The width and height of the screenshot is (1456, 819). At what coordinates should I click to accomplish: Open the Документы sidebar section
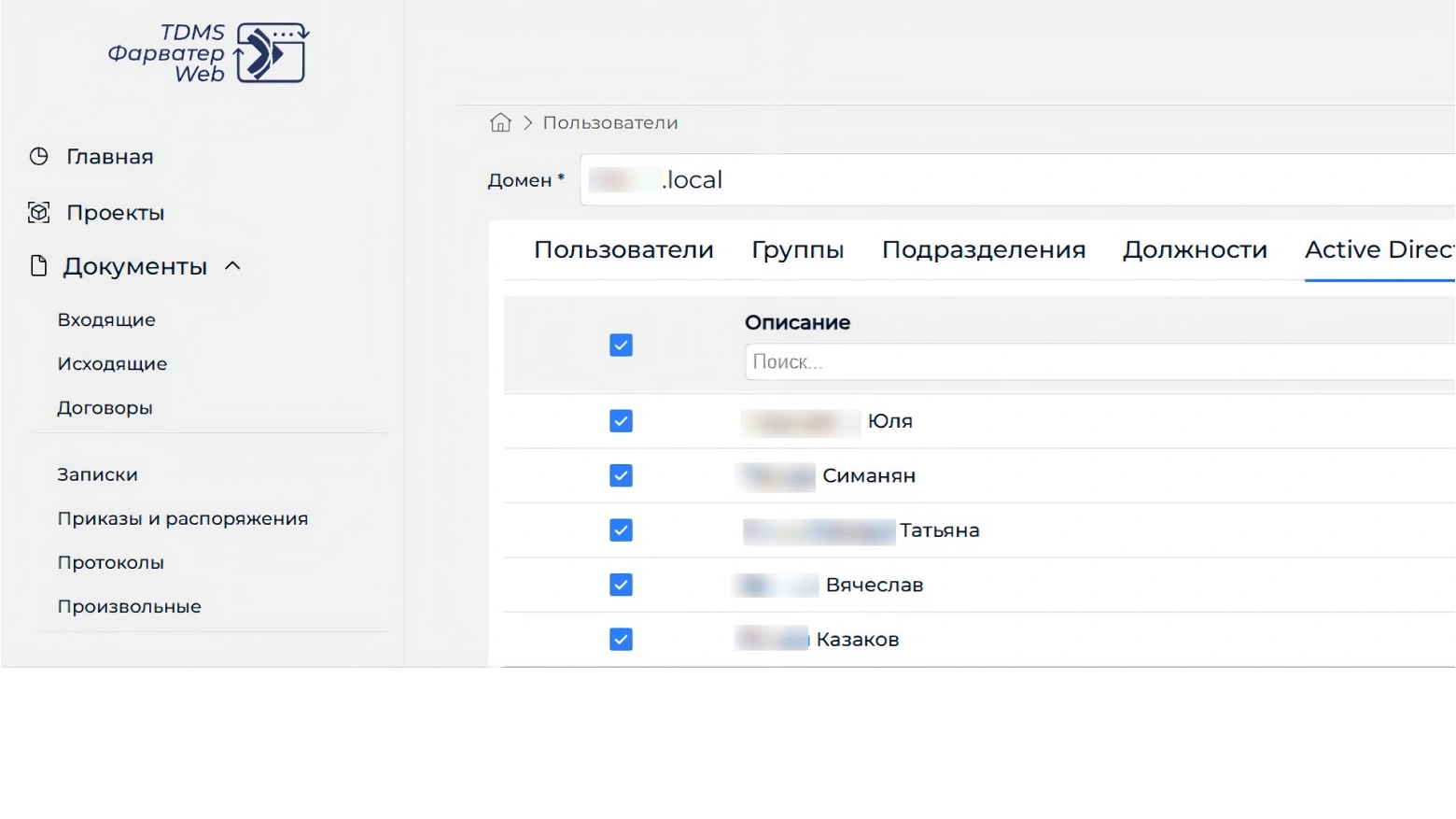click(135, 266)
